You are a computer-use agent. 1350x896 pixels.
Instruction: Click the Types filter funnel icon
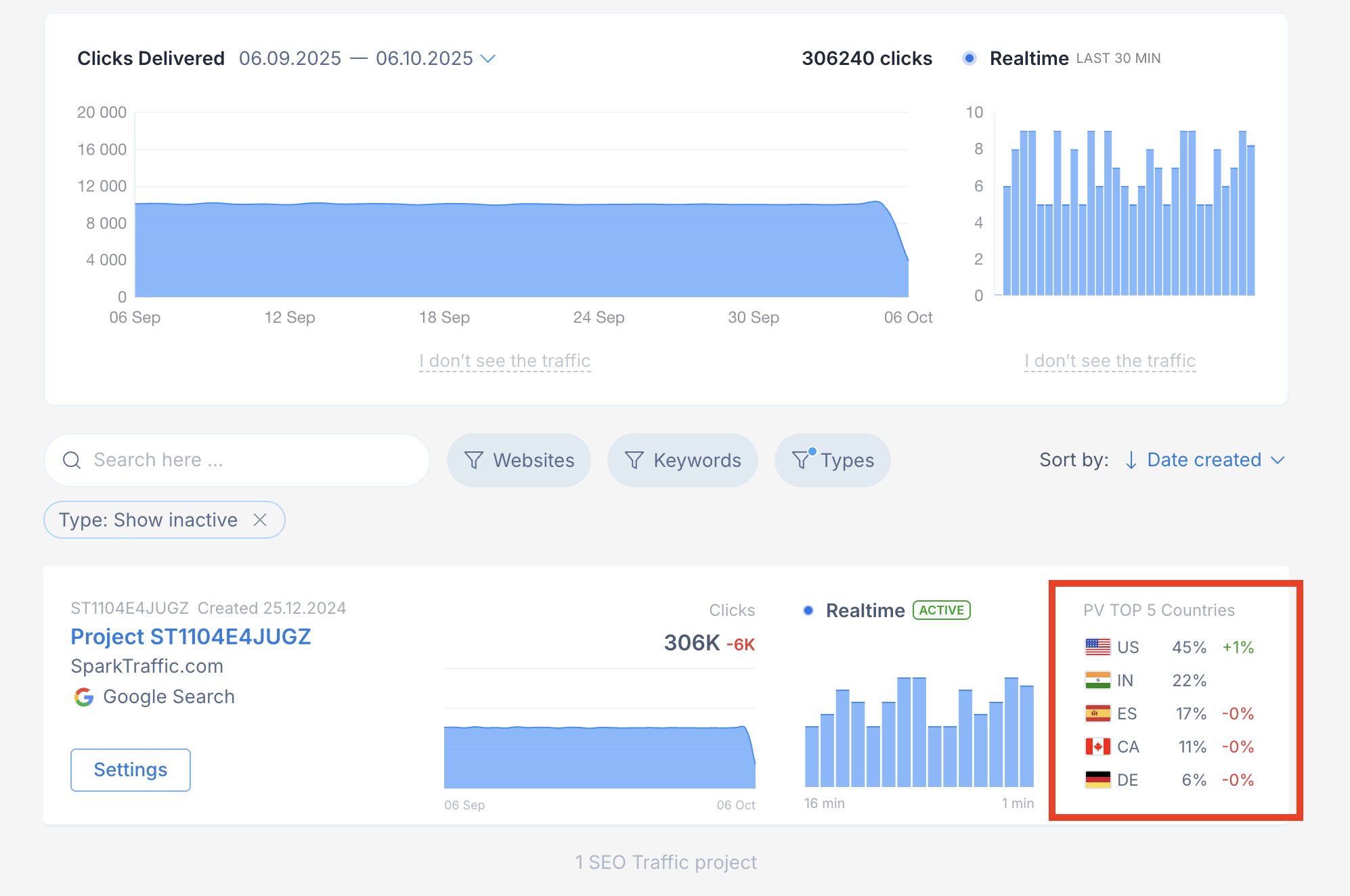tap(801, 460)
